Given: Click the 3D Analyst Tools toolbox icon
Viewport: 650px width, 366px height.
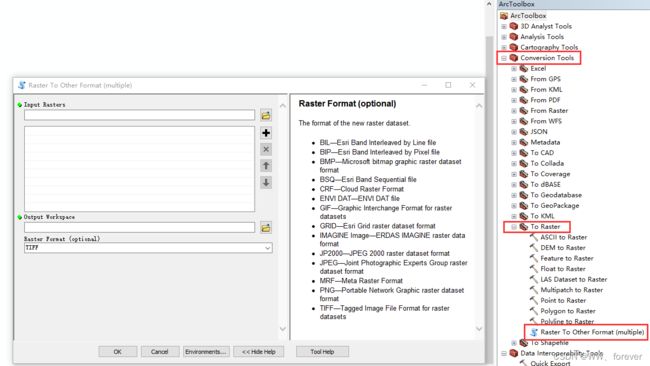Looking at the screenshot, I should [514, 26].
